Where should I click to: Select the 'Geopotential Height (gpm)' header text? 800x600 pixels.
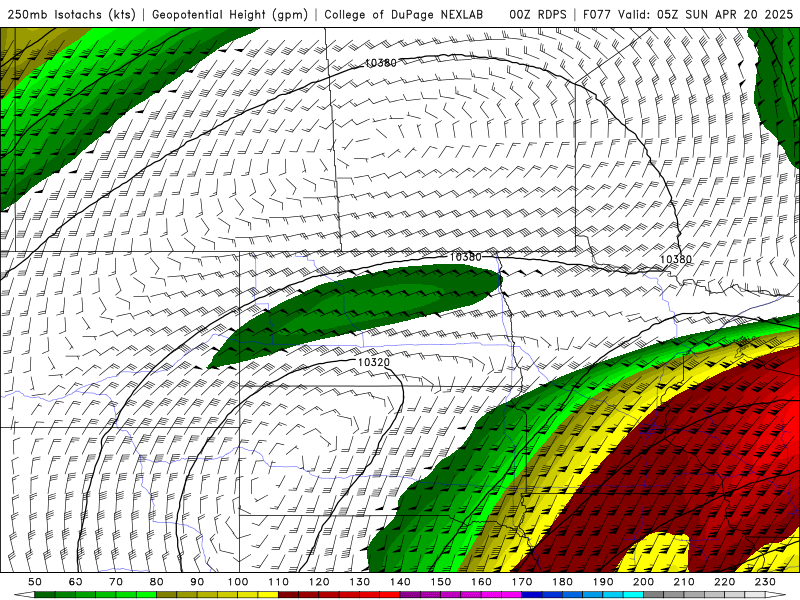pos(230,15)
